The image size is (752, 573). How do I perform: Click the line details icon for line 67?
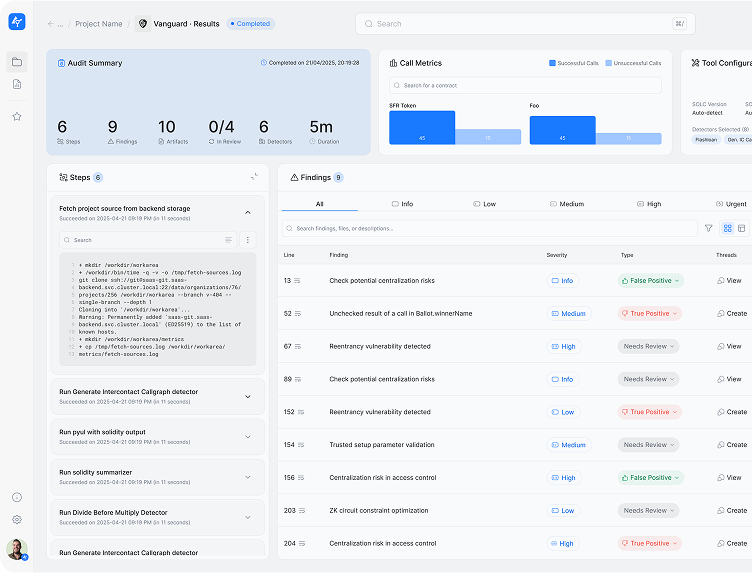298,346
